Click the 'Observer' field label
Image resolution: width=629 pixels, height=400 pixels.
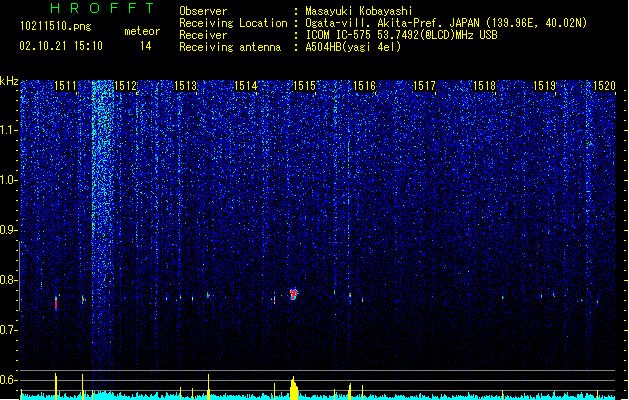click(x=203, y=11)
